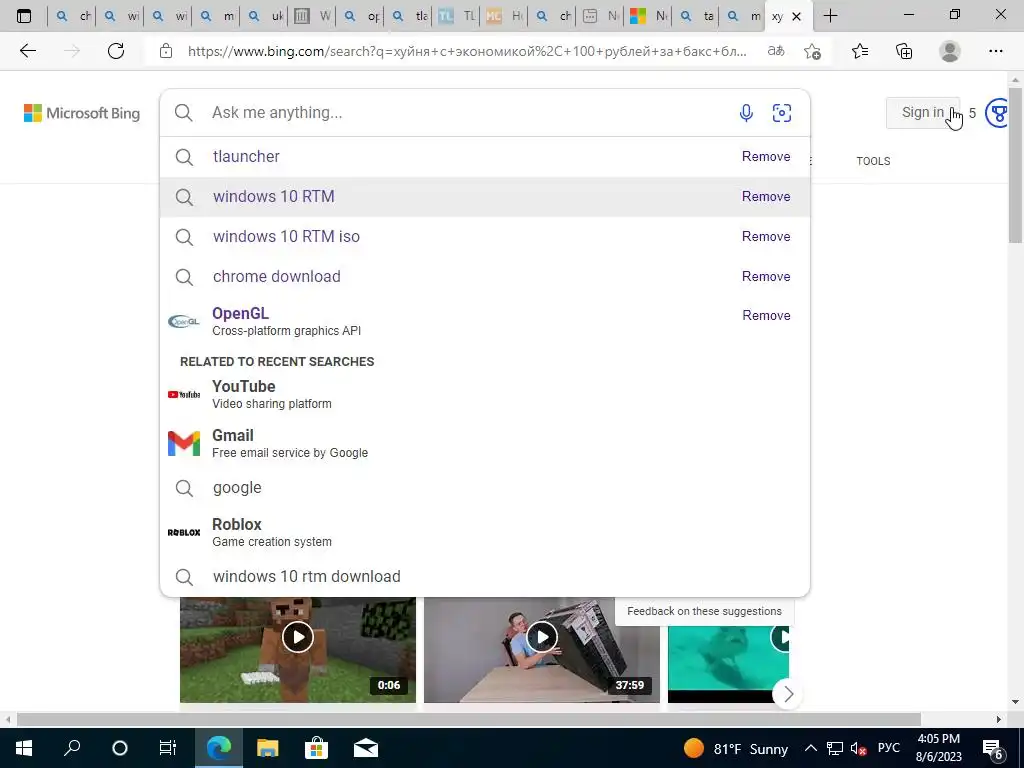Viewport: 1024px width, 768px height.
Task: Click the browser Back arrow
Action: 27,51
